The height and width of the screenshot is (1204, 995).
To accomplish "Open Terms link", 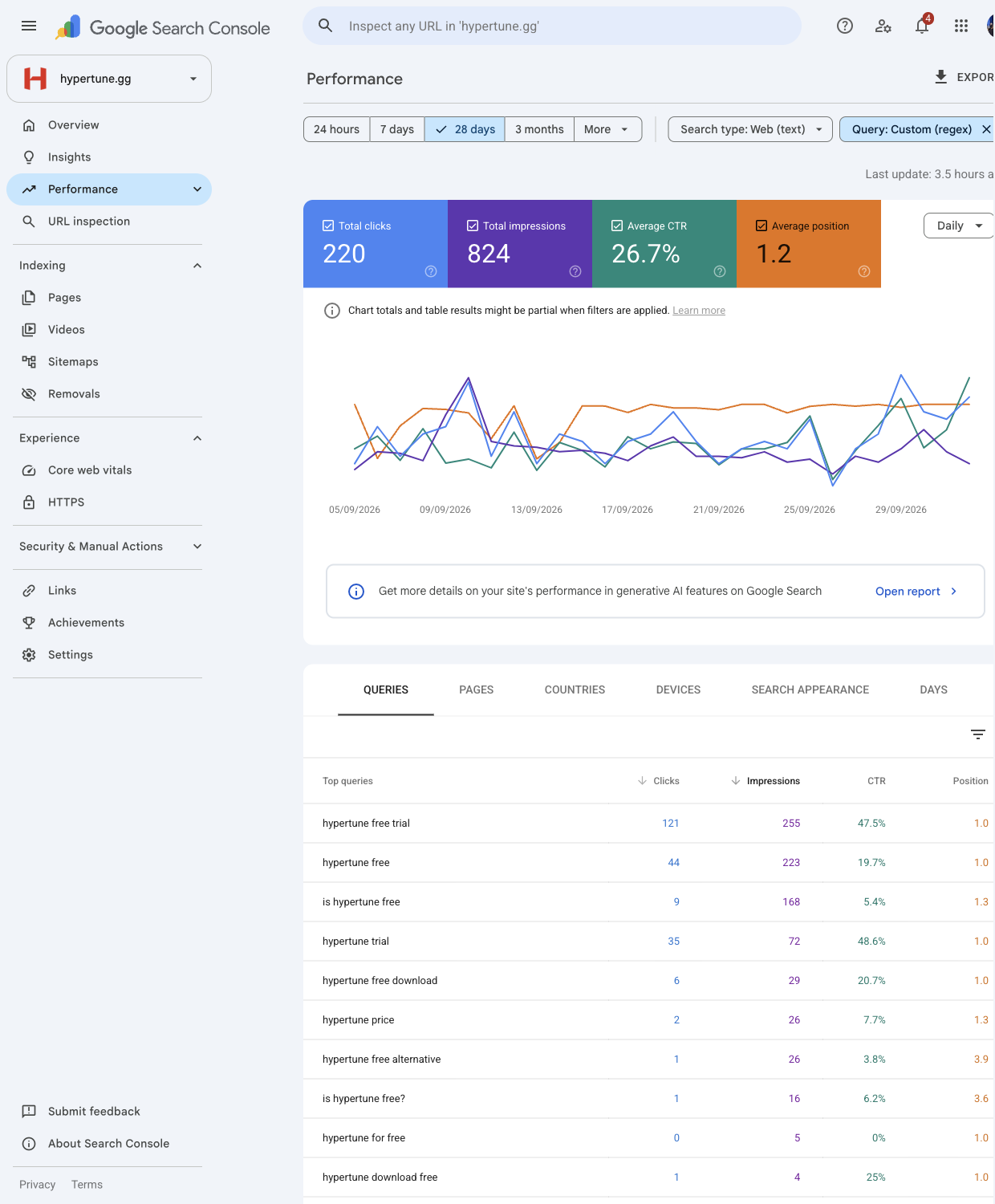I will point(87,1185).
